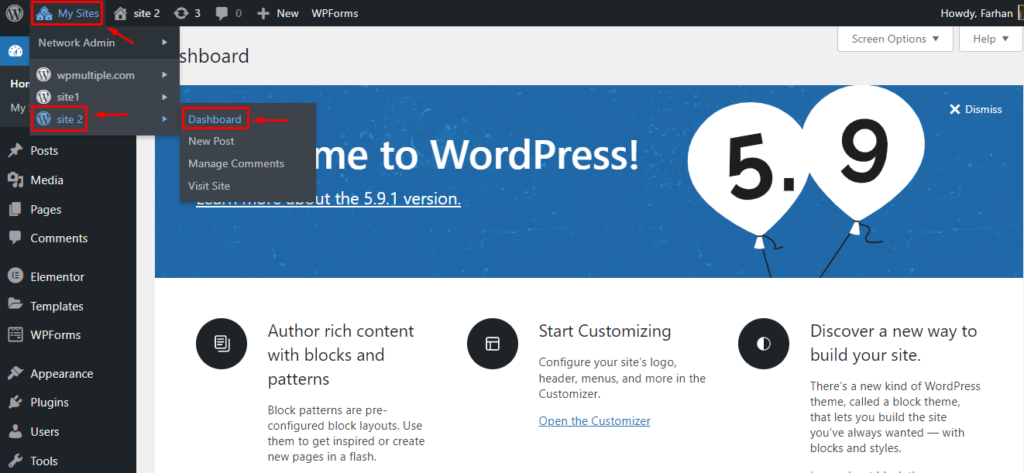
Task: Open the My Sites menu
Action: pyautogui.click(x=68, y=13)
